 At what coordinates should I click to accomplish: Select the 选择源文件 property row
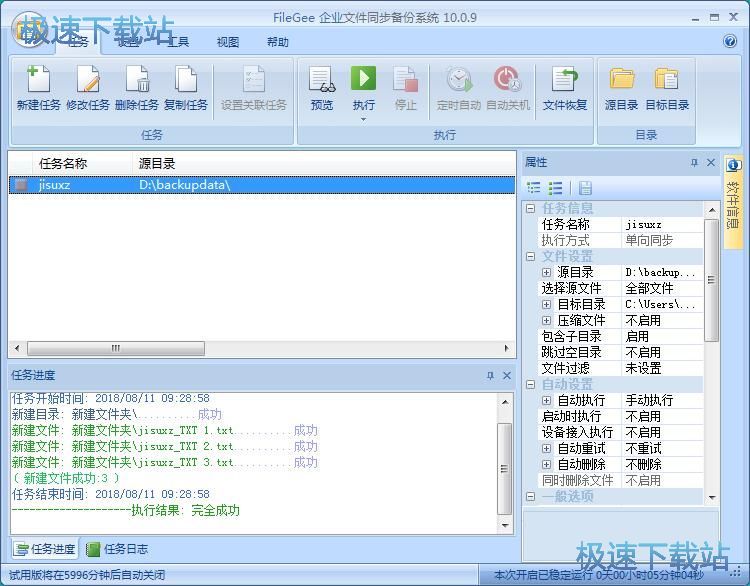tap(620, 288)
